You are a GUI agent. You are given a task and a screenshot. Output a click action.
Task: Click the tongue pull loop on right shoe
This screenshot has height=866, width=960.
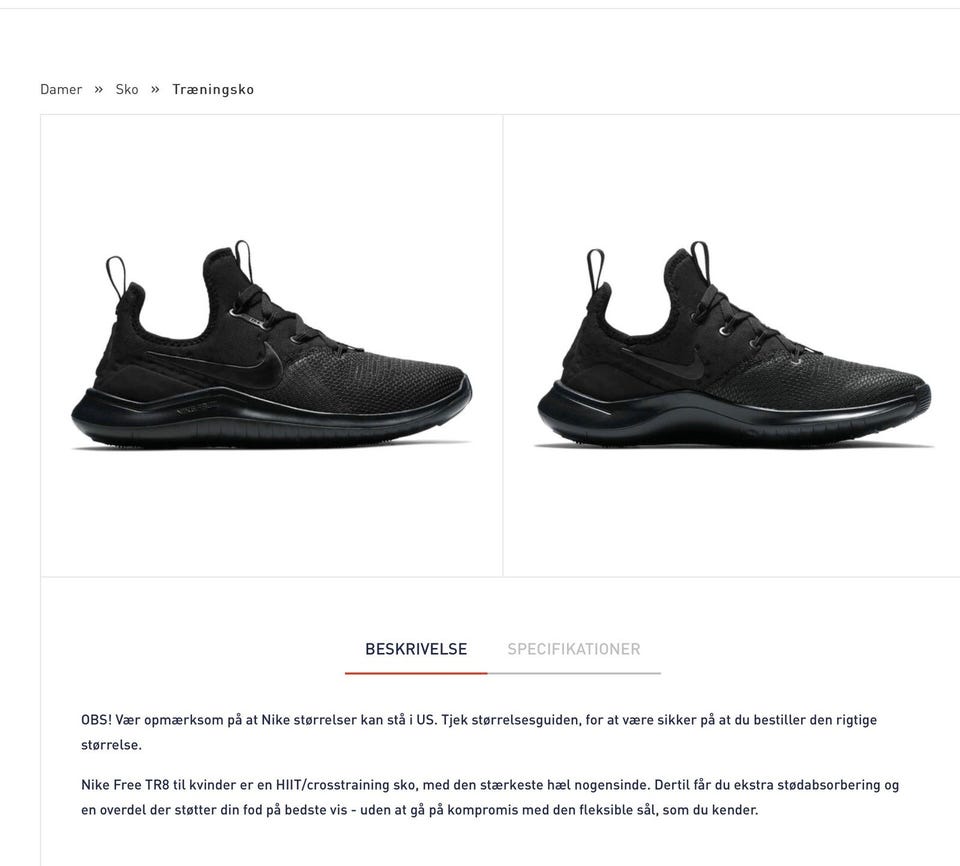pos(700,258)
